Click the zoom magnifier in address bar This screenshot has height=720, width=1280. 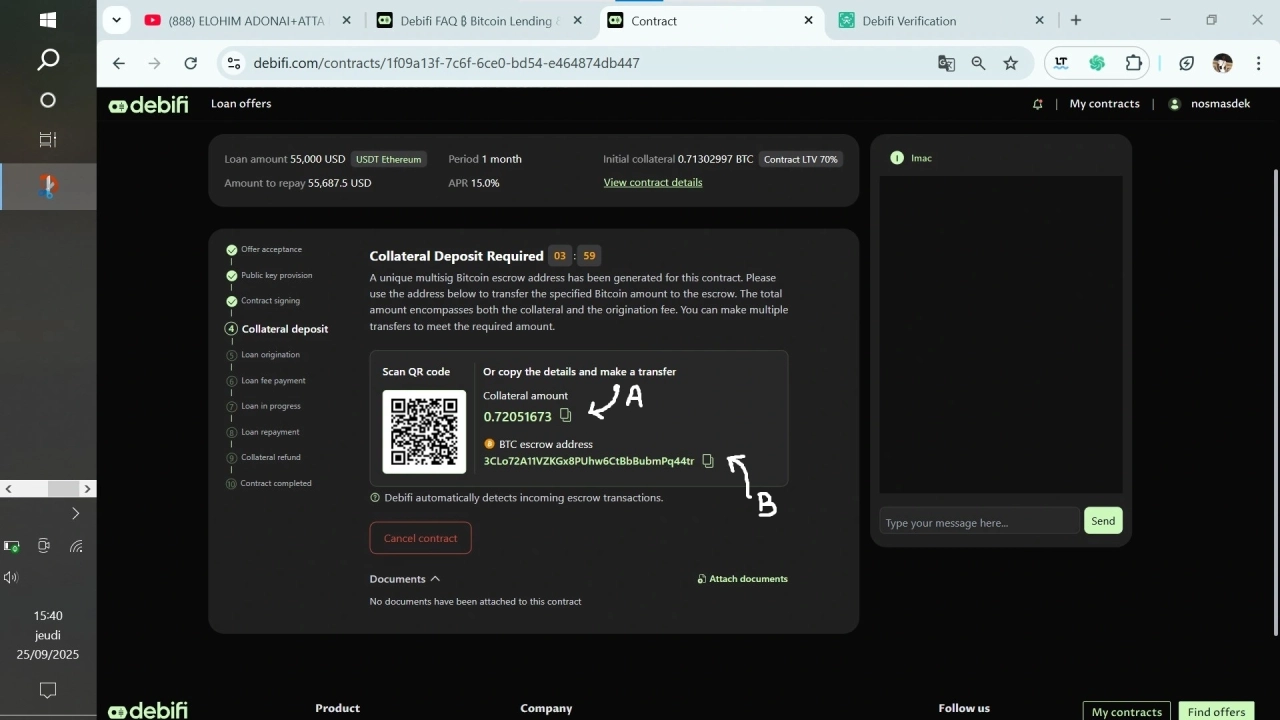978,63
